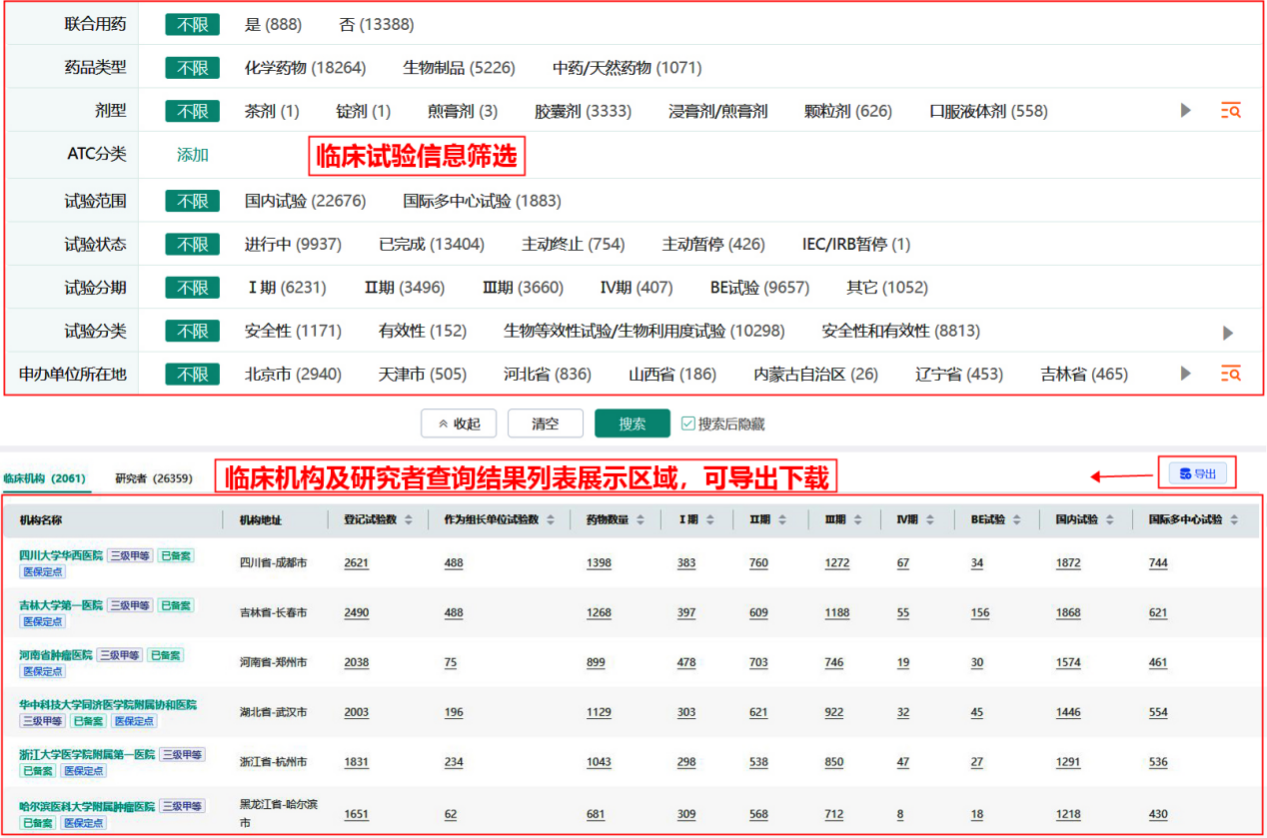Click the 剂型 row advanced filter search icon

(1230, 111)
